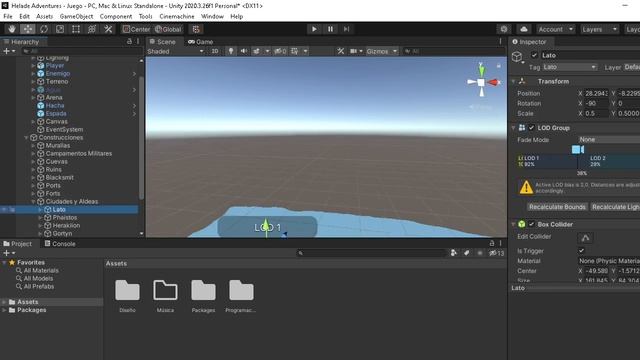
Task: Open the Component menu
Action: pyautogui.click(x=116, y=16)
